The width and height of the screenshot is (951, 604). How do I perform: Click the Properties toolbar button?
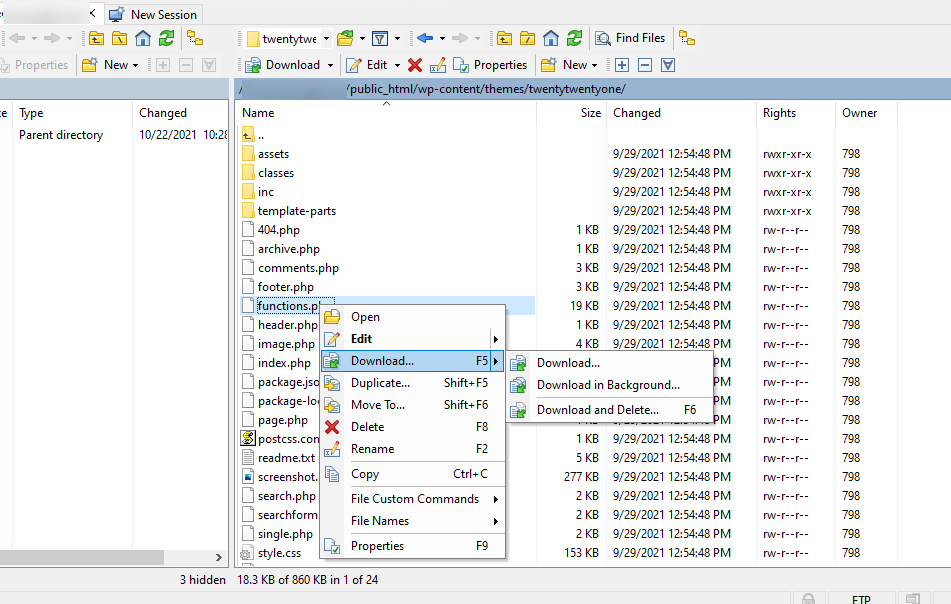coord(491,64)
